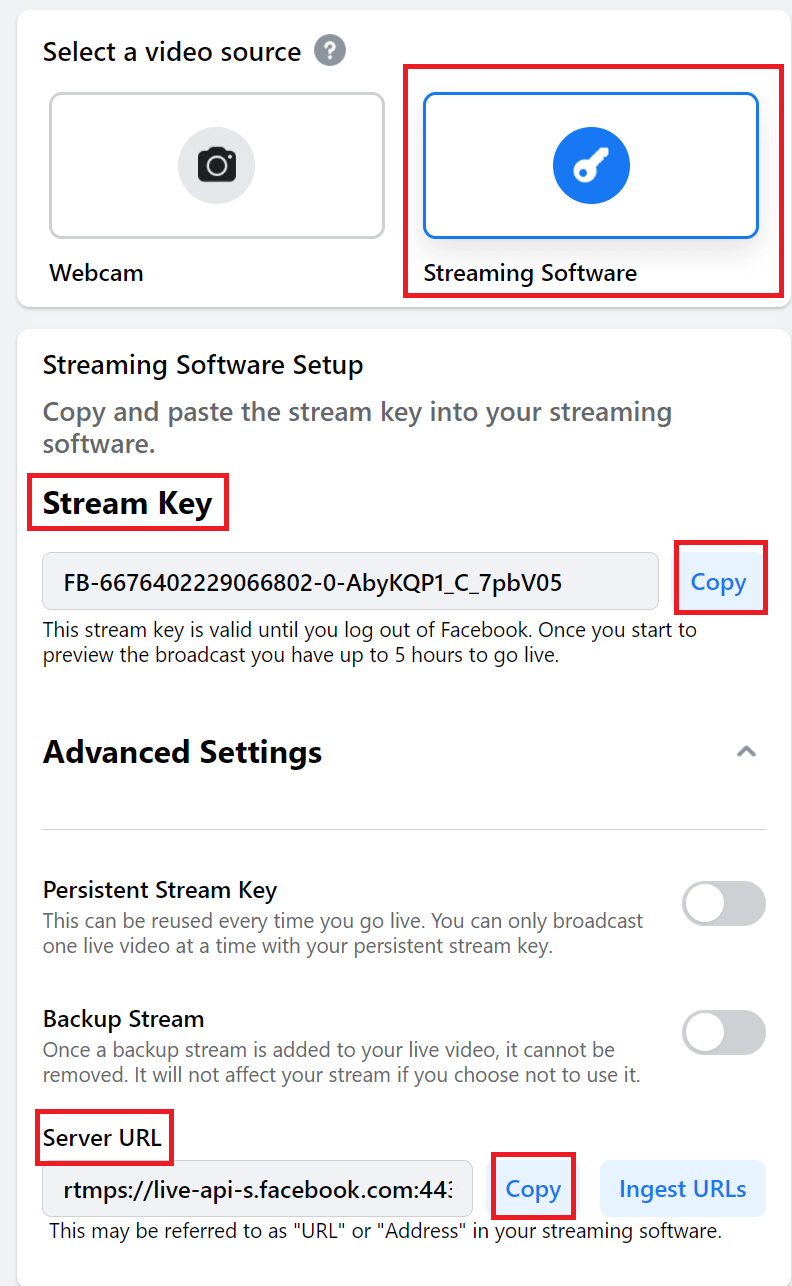Click the Backup Stream label

(123, 1019)
